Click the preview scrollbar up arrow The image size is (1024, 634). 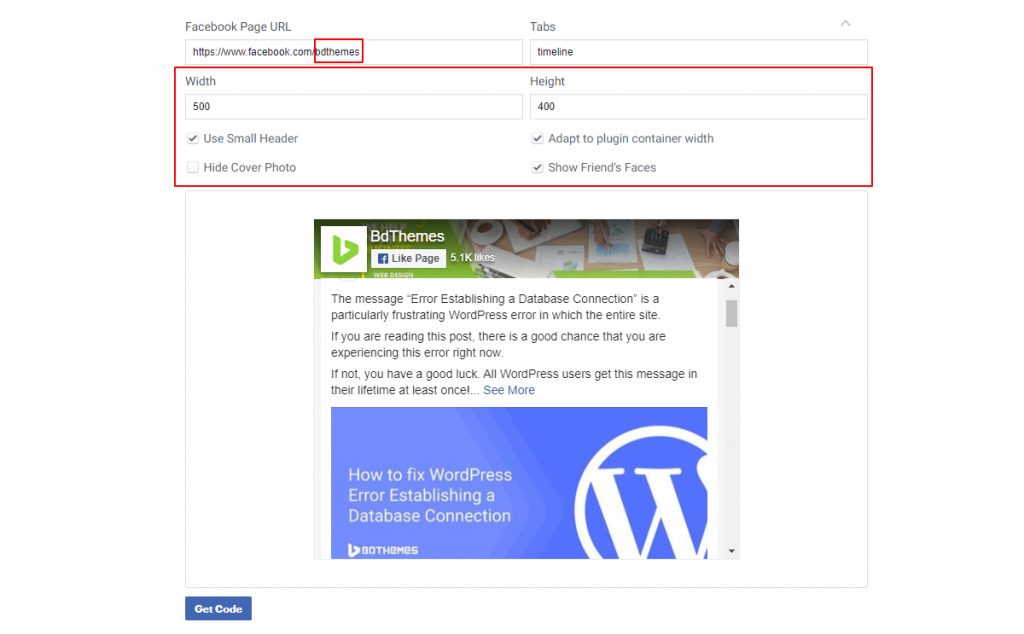732,286
